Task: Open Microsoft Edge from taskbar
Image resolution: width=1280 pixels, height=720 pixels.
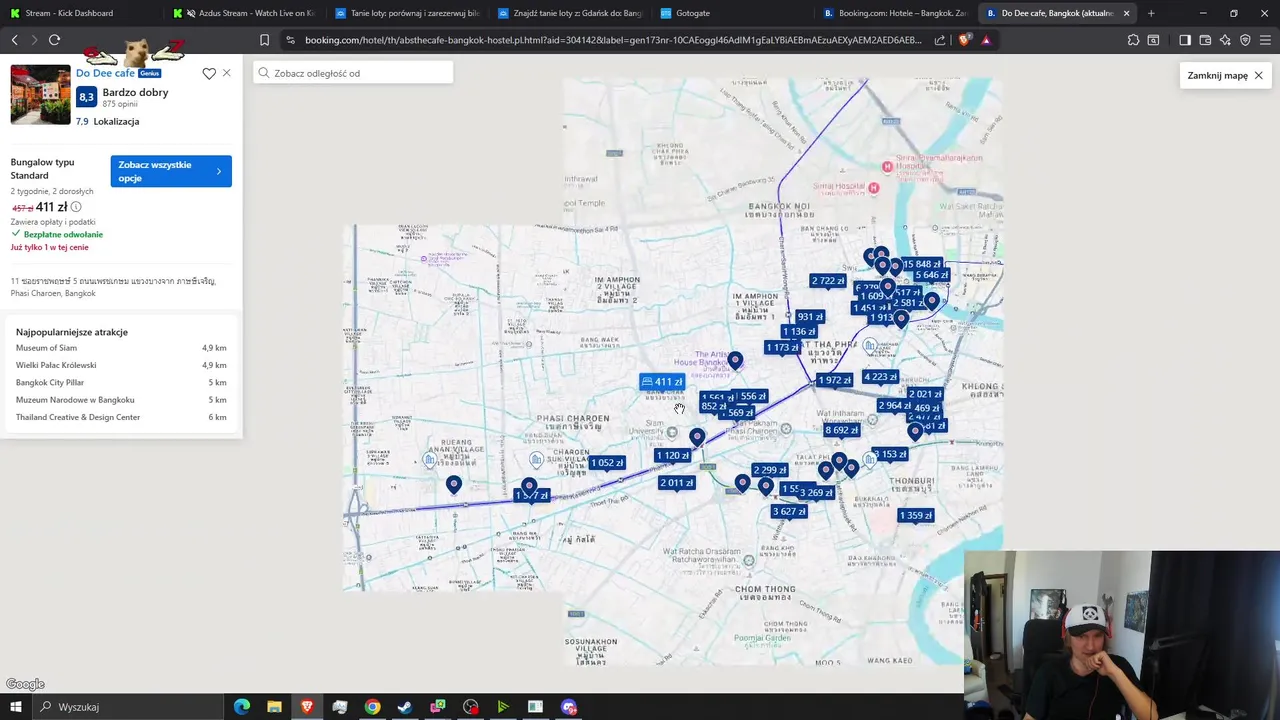Action: (242, 707)
